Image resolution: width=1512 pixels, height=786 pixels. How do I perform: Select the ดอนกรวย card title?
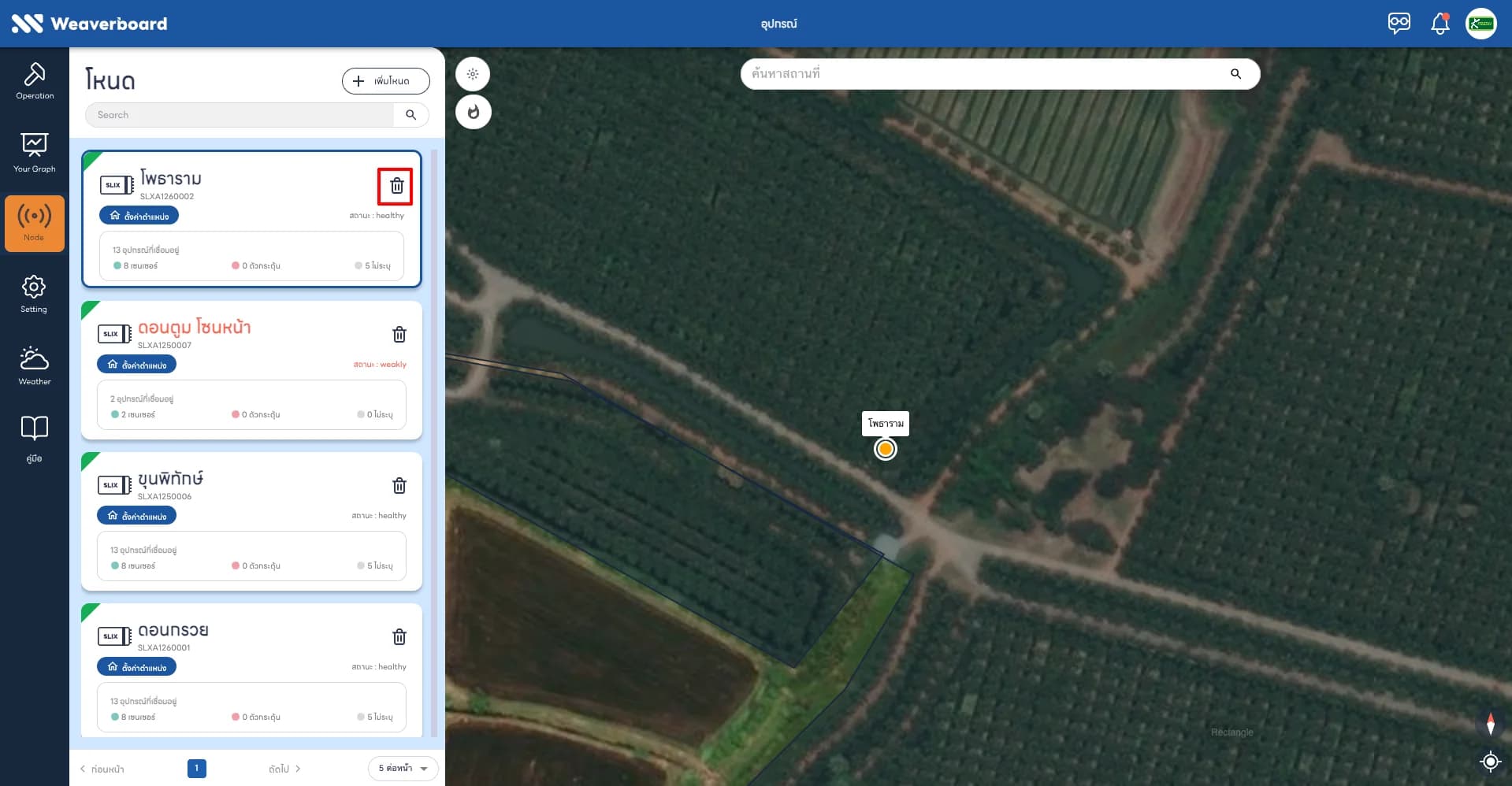(173, 630)
